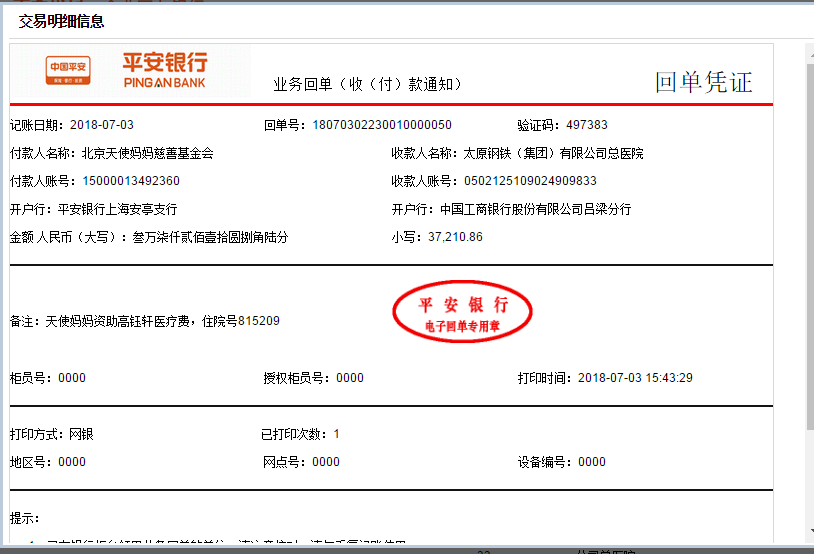Click the 已打印次数 value 1
This screenshot has width=814, height=554.
(x=336, y=434)
